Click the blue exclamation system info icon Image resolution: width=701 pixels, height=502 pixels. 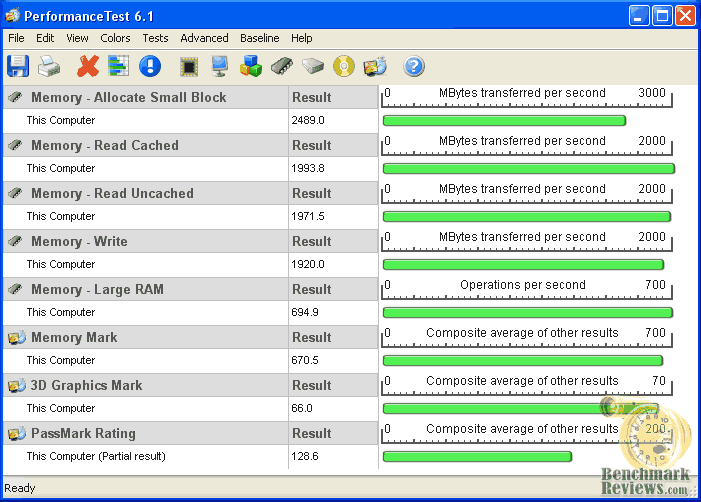tap(150, 66)
